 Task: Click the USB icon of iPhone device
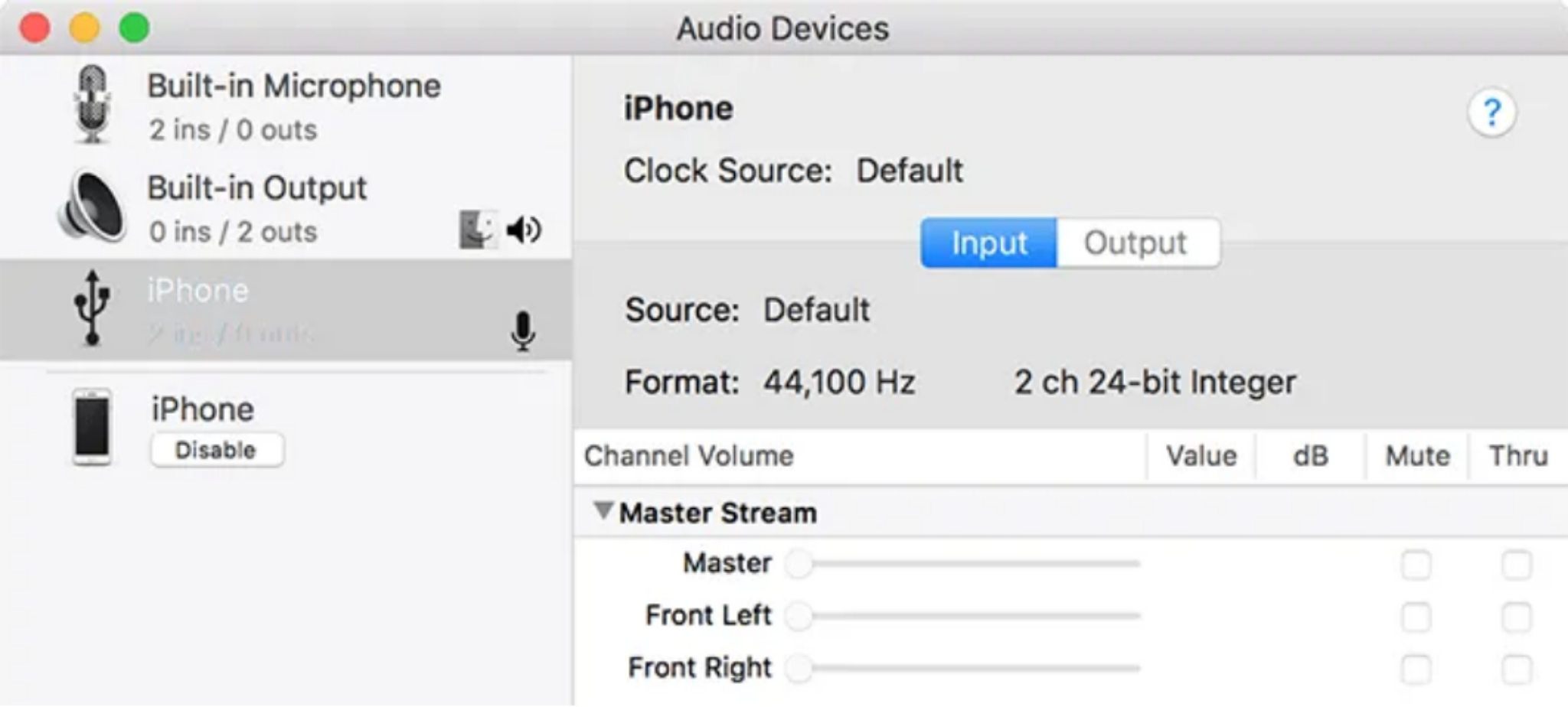click(92, 308)
